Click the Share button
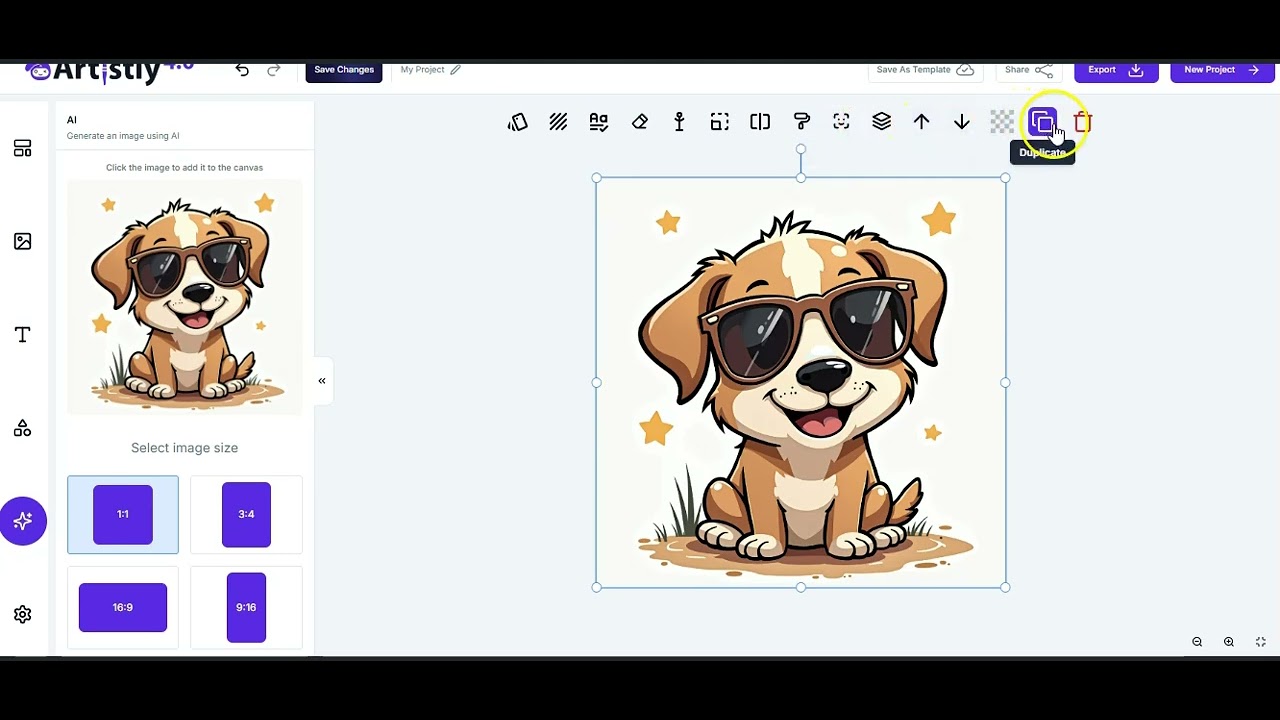This screenshot has width=1280, height=720. (x=1029, y=70)
